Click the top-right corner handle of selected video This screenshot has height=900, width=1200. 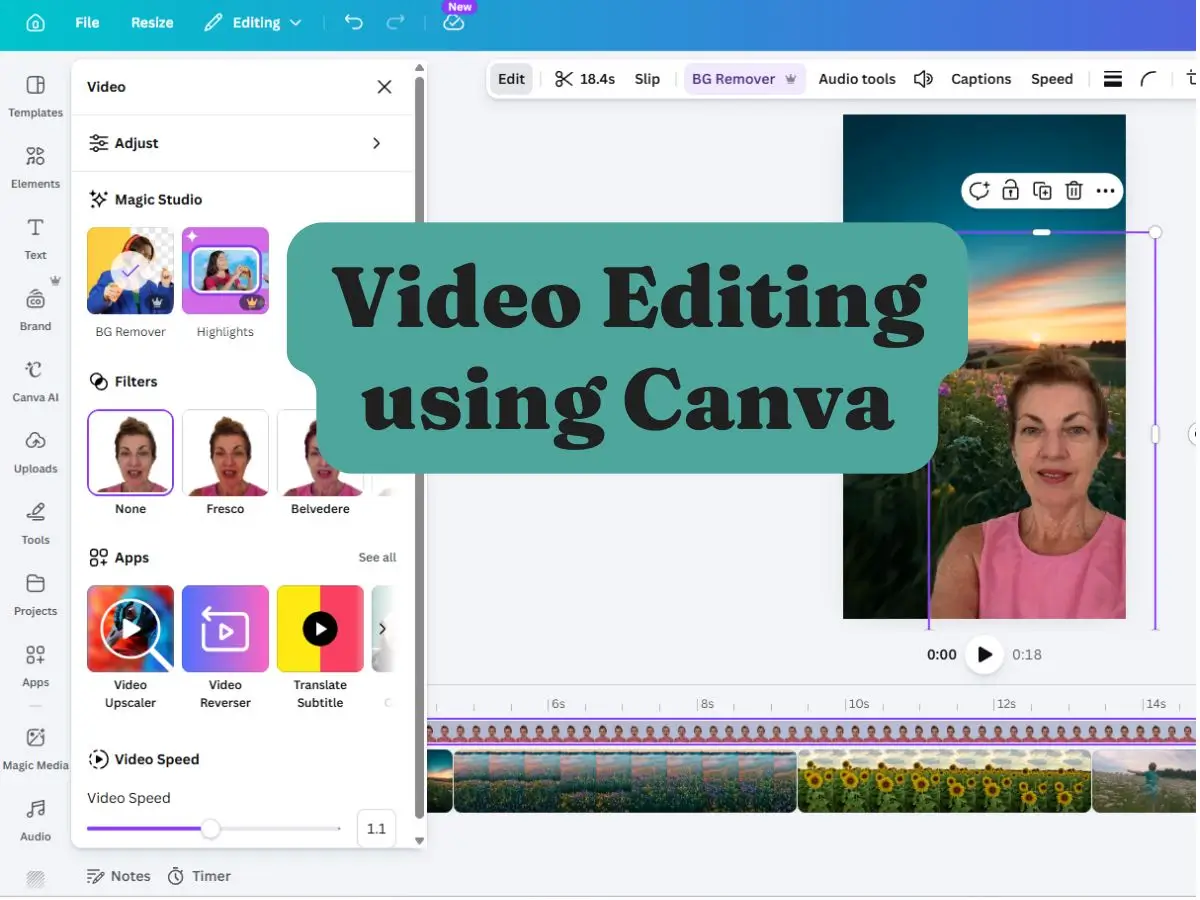1155,232
